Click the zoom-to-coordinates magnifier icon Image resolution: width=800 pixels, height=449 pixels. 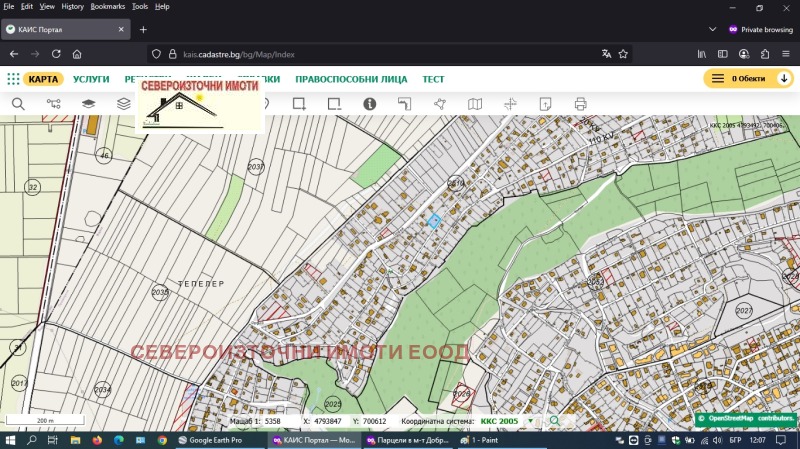[555, 421]
